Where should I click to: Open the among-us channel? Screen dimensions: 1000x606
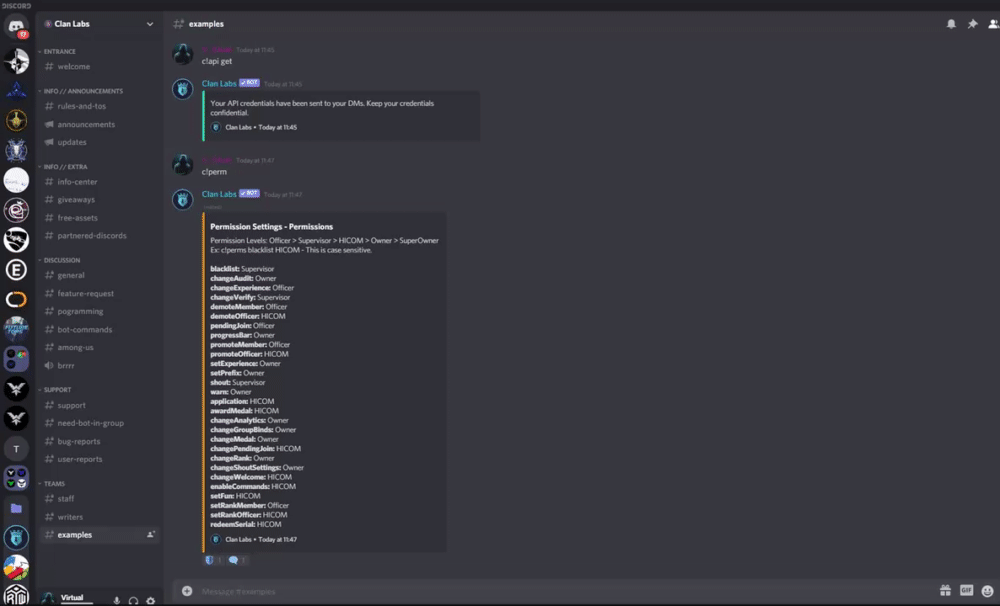(99, 348)
